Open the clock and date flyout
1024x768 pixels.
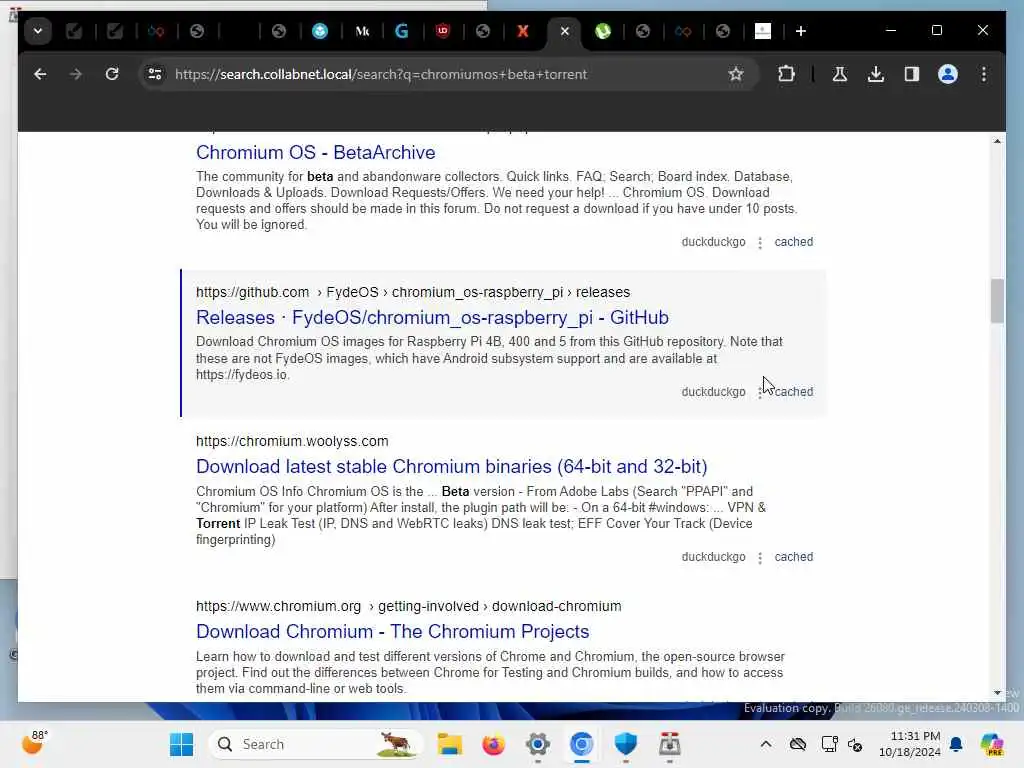(x=909, y=744)
